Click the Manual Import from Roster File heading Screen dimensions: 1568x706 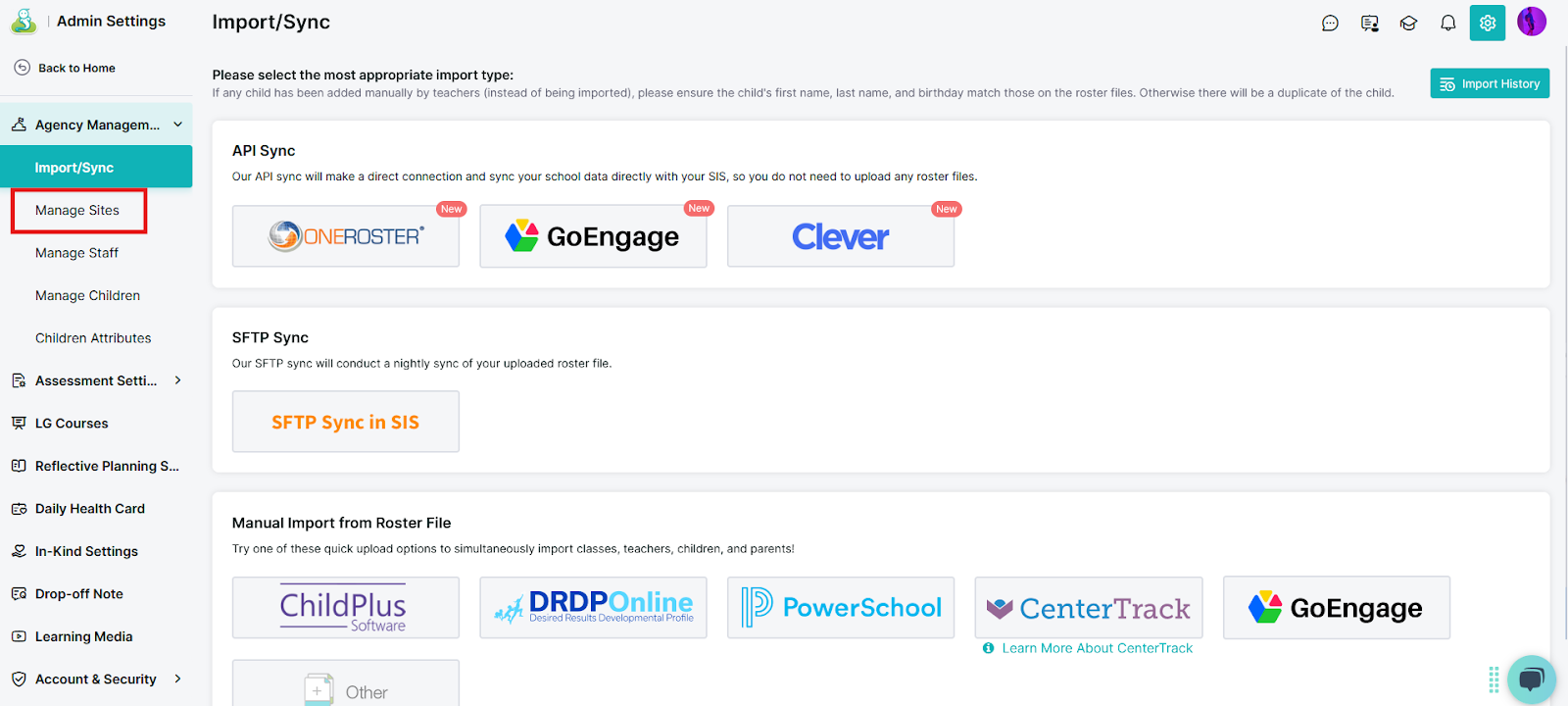tap(342, 523)
